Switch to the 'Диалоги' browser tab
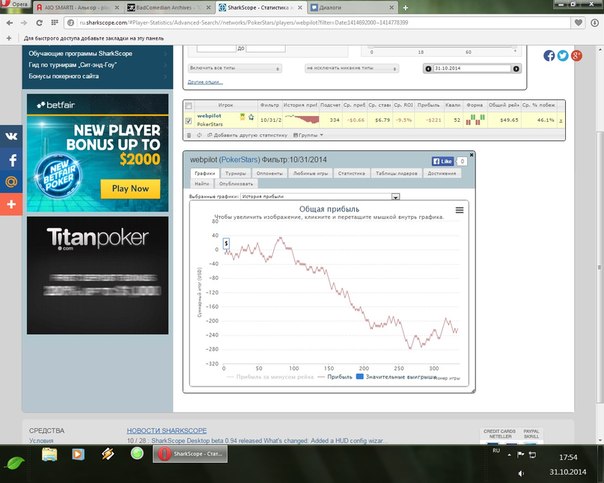 click(x=352, y=7)
